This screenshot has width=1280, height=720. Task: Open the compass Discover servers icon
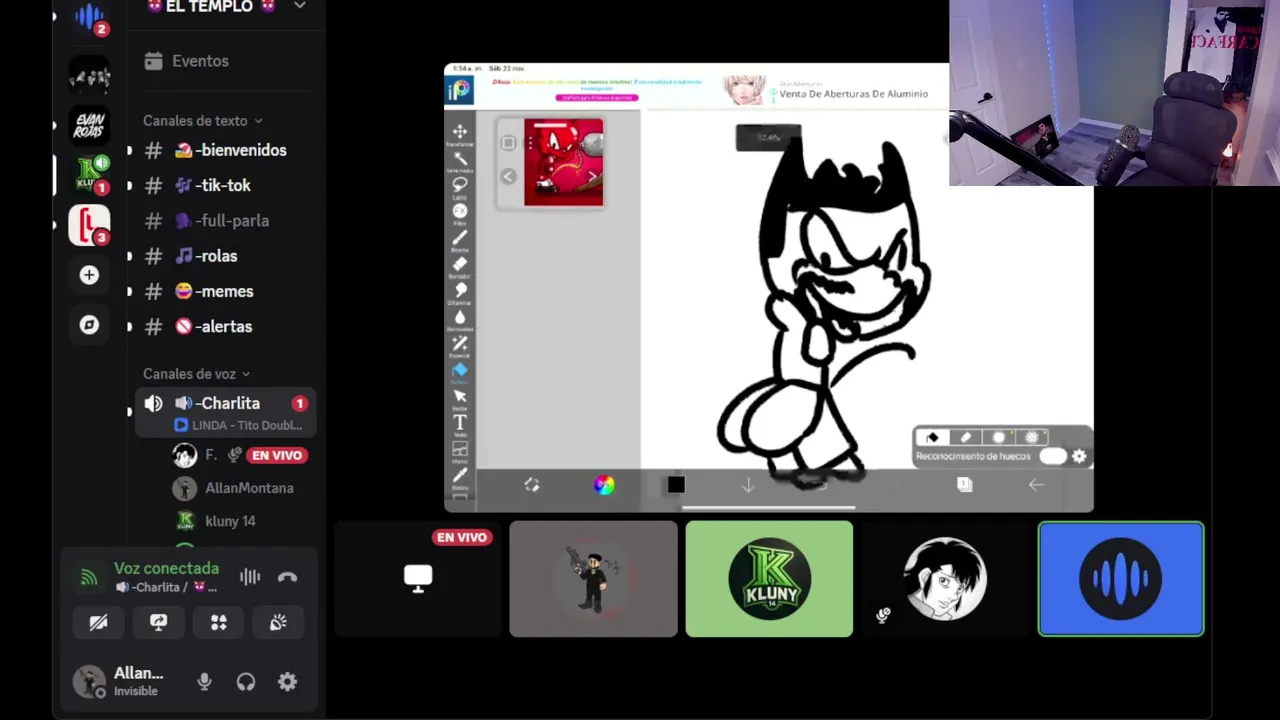(89, 325)
